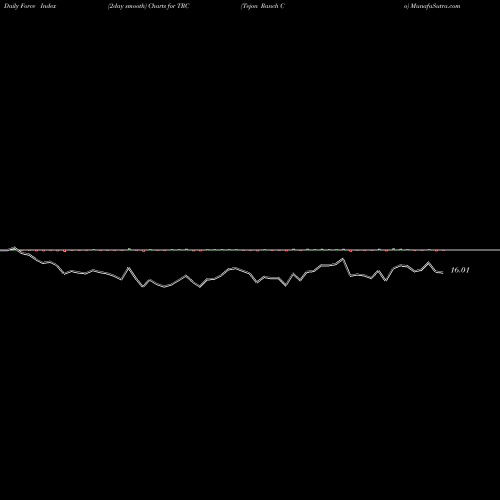Screen dimensions: 500x500
Task: Click the 16.01 value label
Action: point(460,270)
